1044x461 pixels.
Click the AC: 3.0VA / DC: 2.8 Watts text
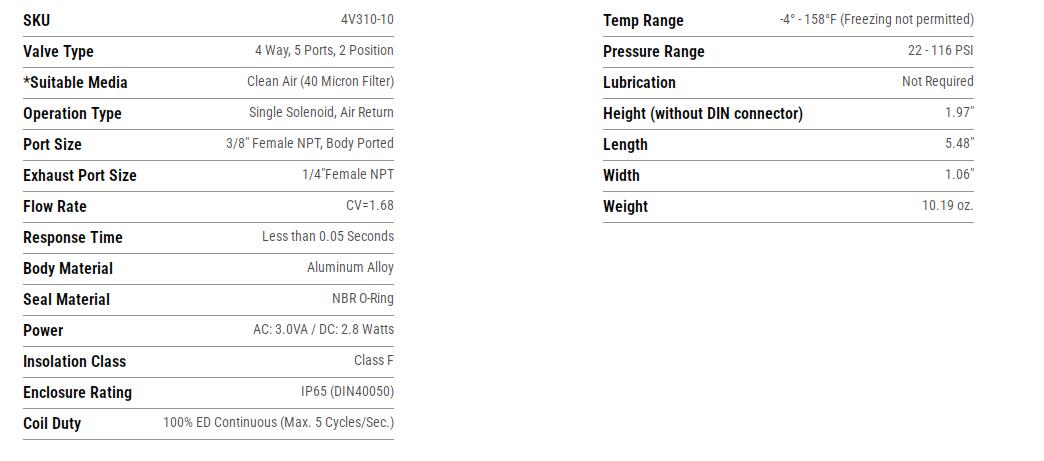(x=323, y=330)
